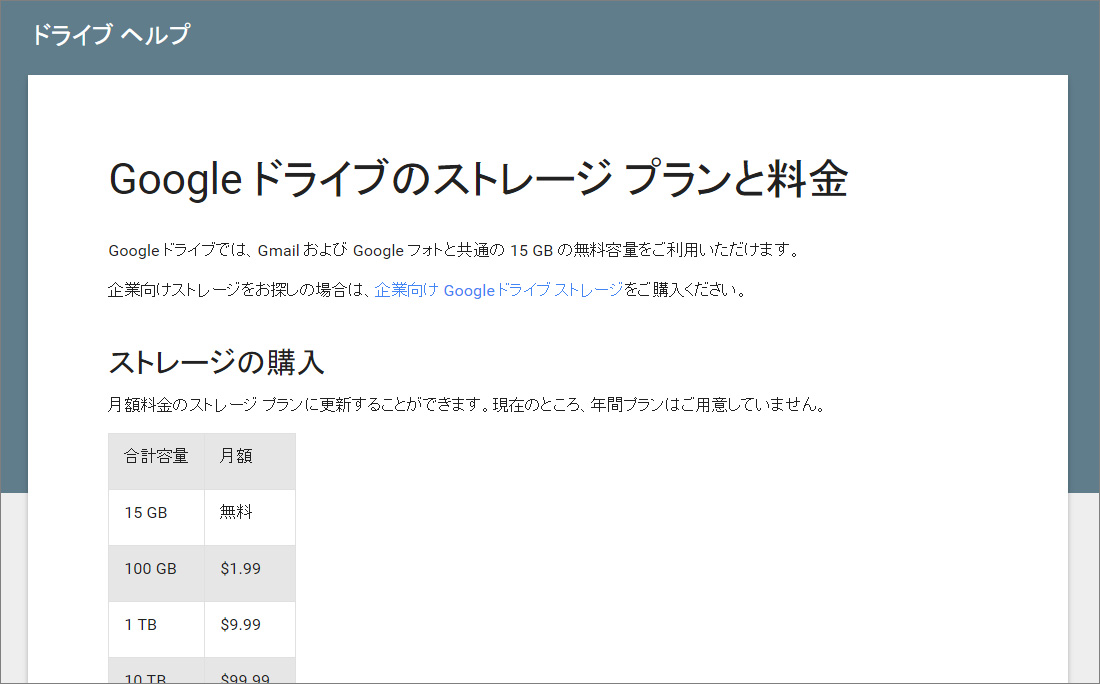Select the page title Google ドライブのストレージ プランと料金
Image resolution: width=1100 pixels, height=684 pixels.
click(478, 179)
